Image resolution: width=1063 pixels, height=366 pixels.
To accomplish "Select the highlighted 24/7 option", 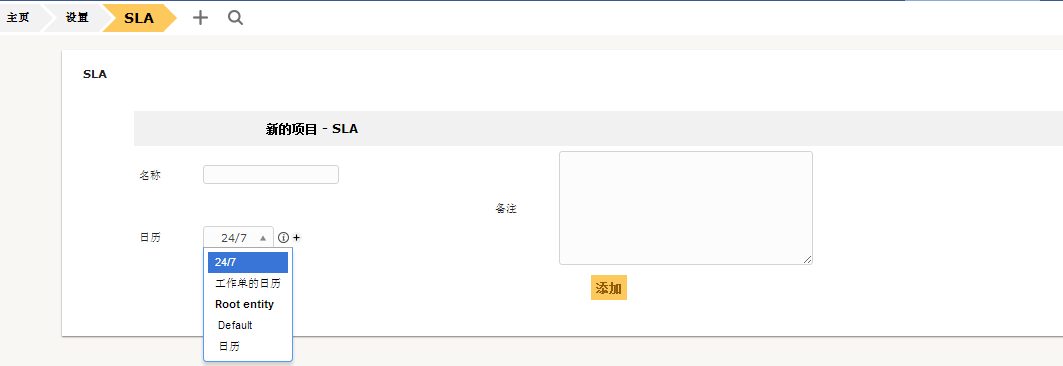I will tap(247, 262).
